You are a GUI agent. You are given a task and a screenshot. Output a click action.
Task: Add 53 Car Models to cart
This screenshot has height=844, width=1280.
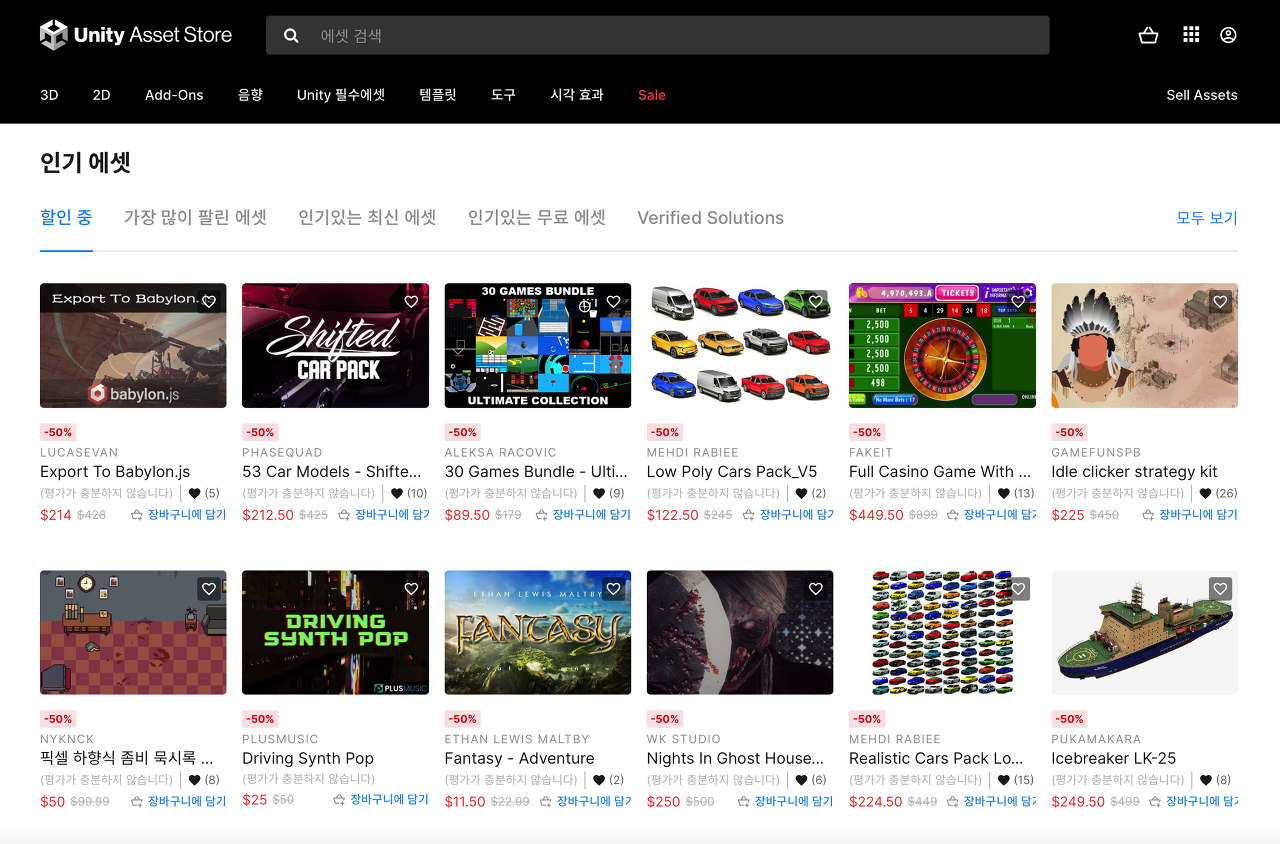point(383,515)
